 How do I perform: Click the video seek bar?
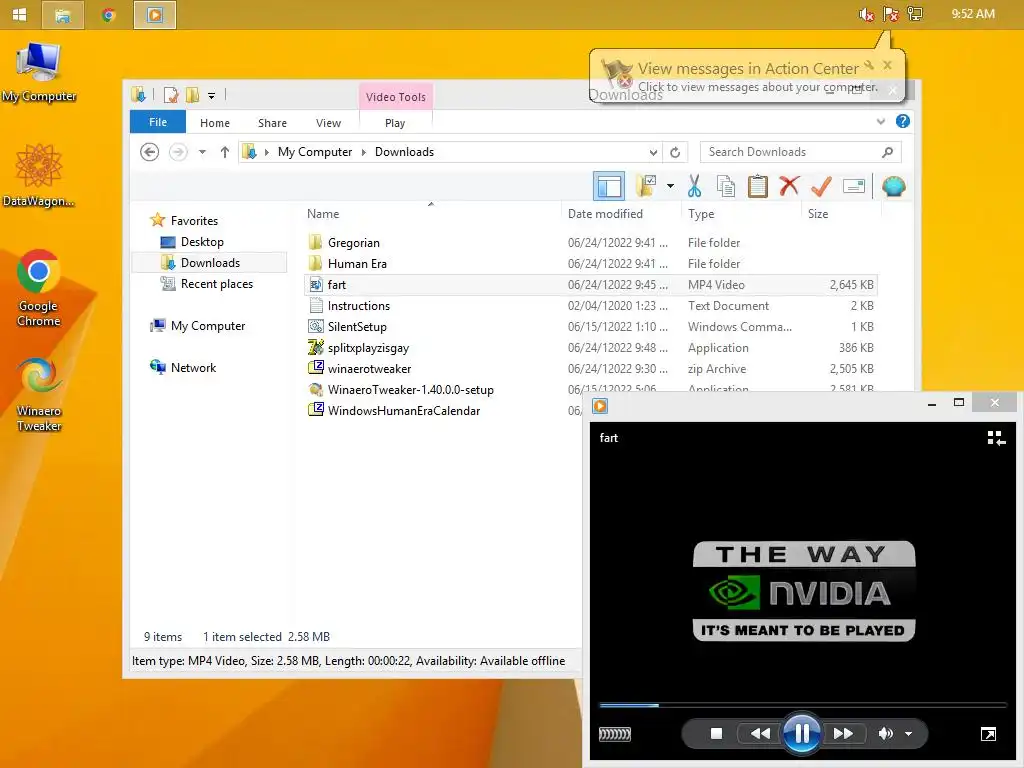click(803, 705)
